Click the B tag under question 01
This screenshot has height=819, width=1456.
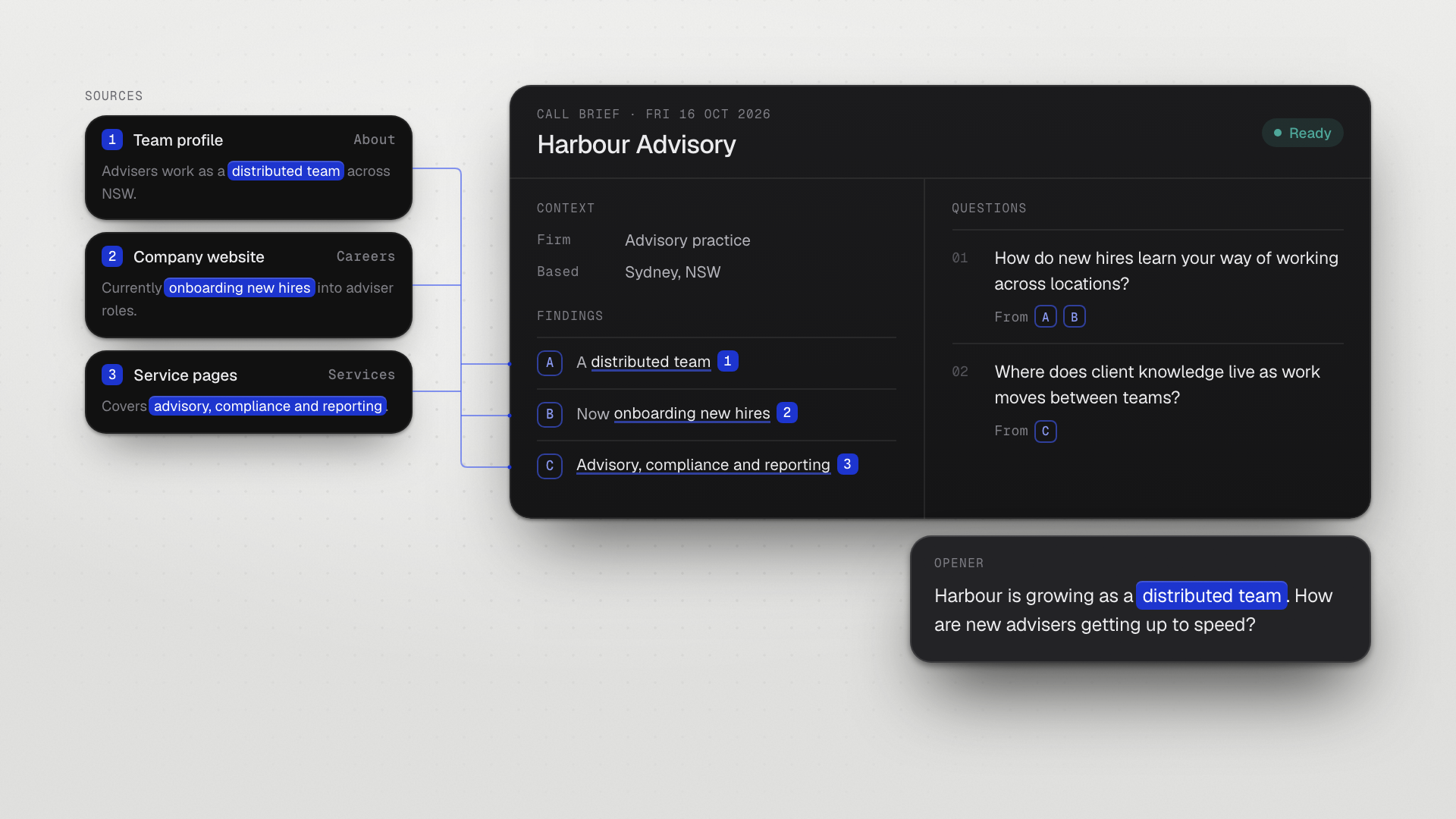(x=1075, y=317)
